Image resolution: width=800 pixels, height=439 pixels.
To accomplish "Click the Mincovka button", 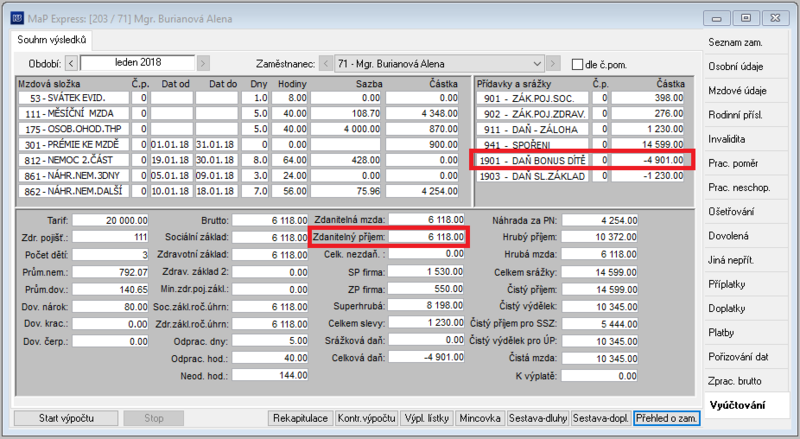I will click(480, 418).
